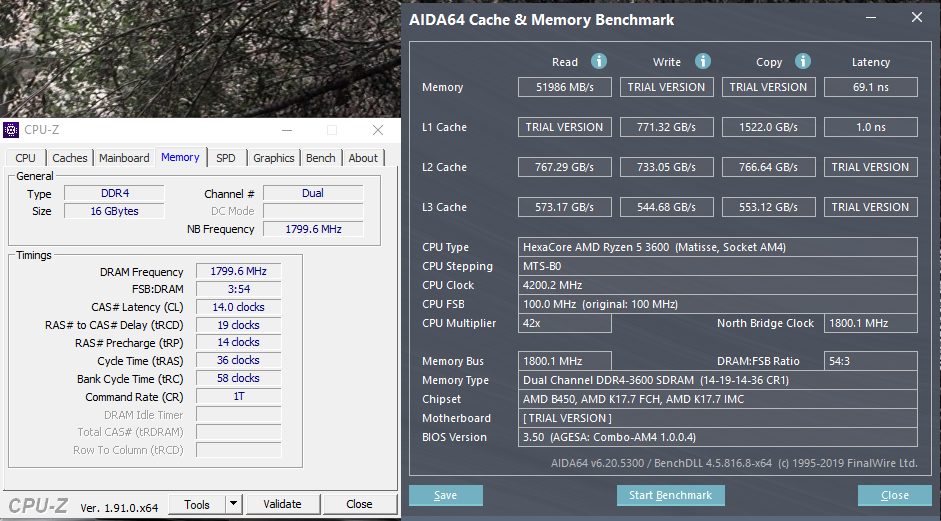Click the CPU Type HexaCore AMD Ryzen field
The image size is (941, 521).
point(718,247)
